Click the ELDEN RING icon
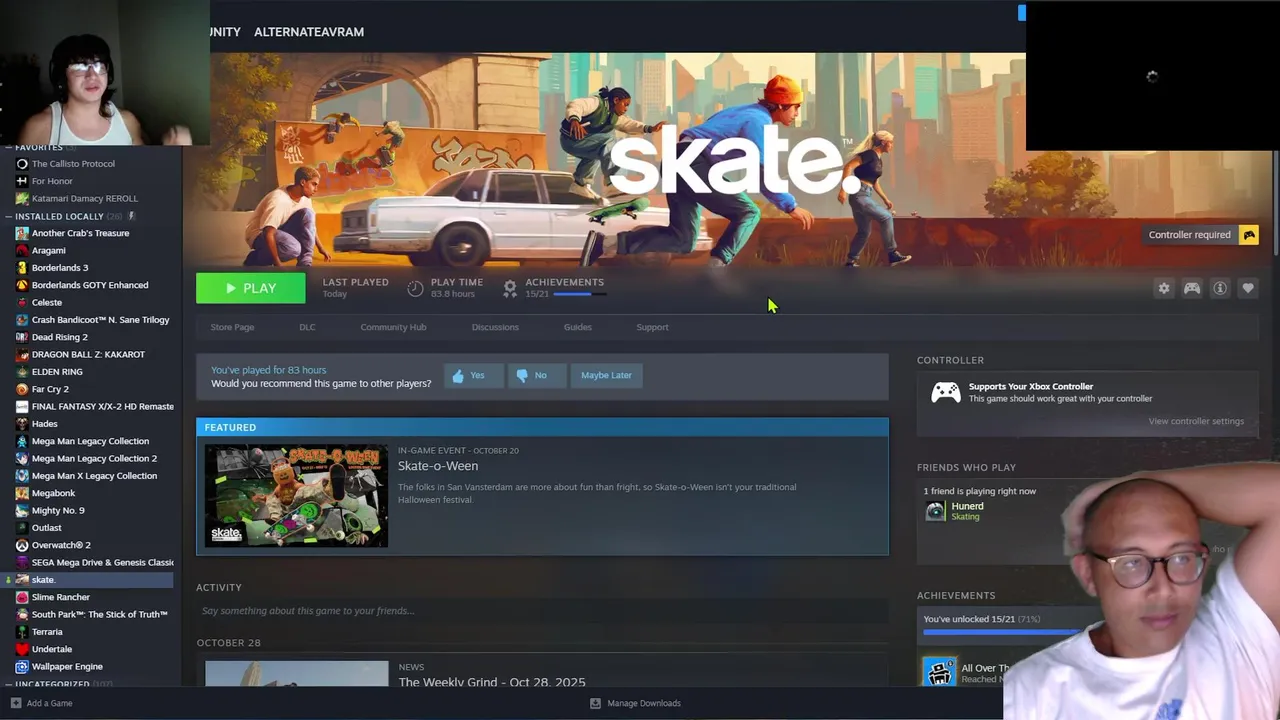This screenshot has height=720, width=1280. click(22, 372)
